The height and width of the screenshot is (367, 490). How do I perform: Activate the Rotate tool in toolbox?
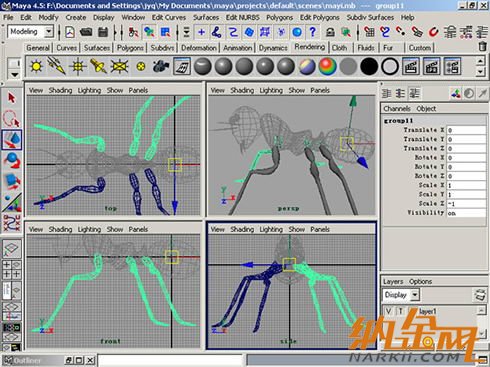12,160
